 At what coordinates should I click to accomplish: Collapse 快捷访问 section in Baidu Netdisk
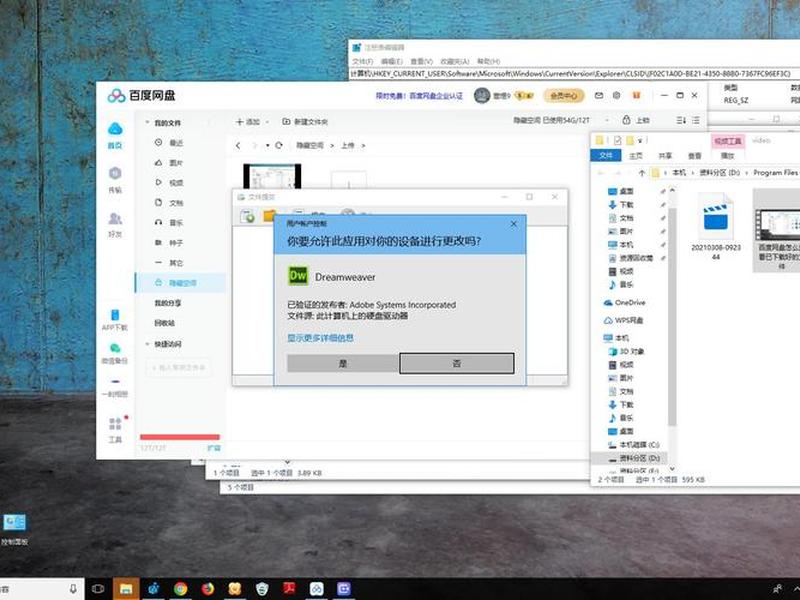[147, 344]
